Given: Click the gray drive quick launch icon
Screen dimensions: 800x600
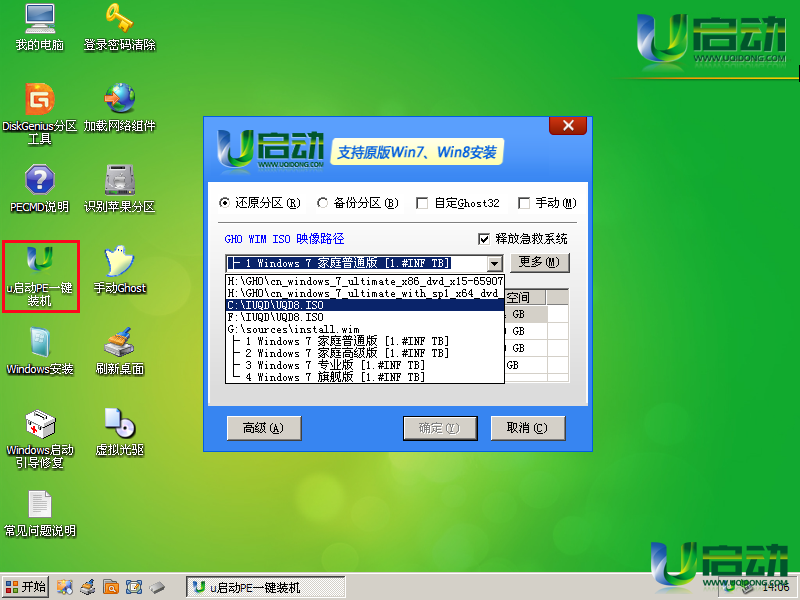Looking at the screenshot, I should click(x=157, y=587).
